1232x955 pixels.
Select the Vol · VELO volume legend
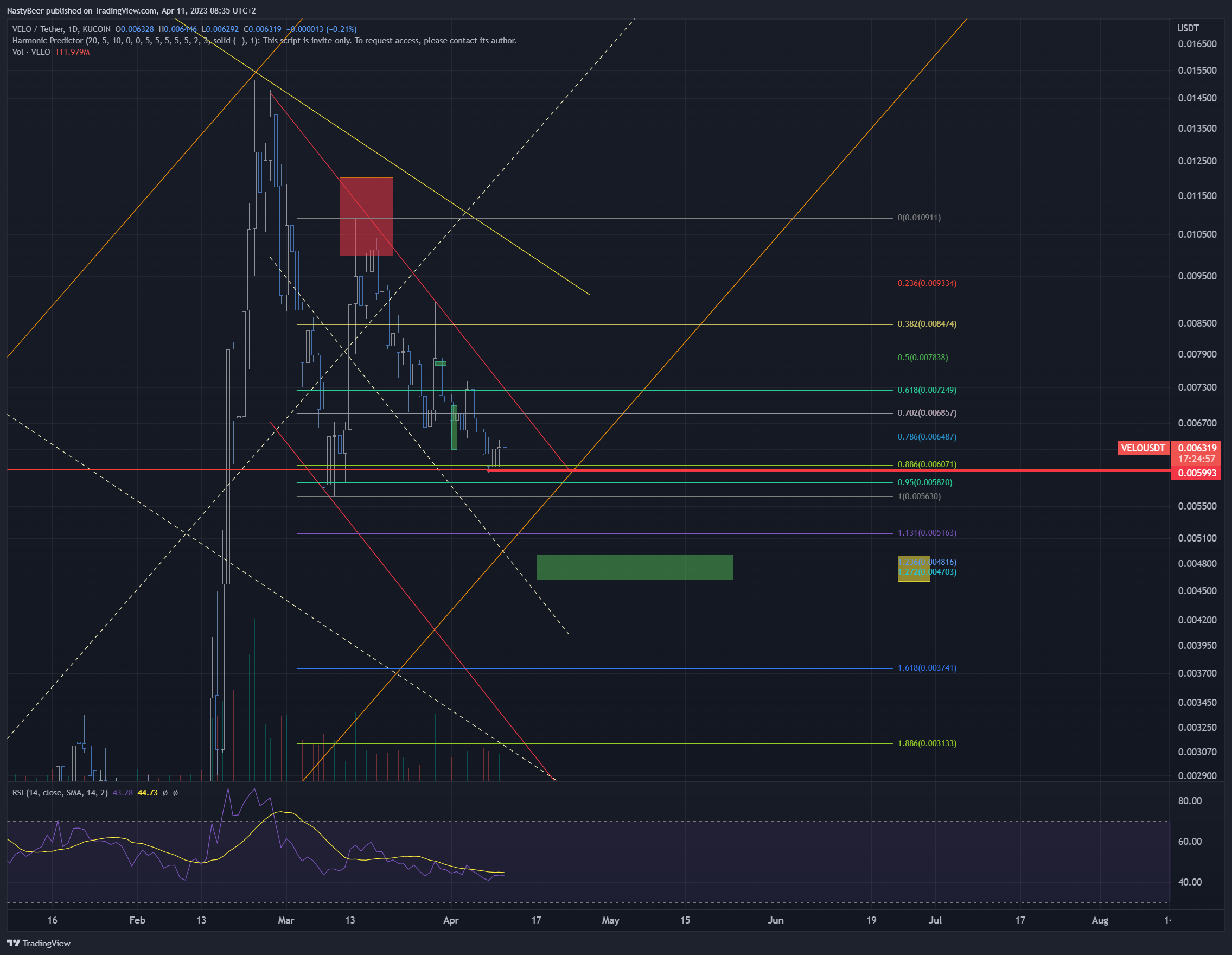click(x=31, y=52)
